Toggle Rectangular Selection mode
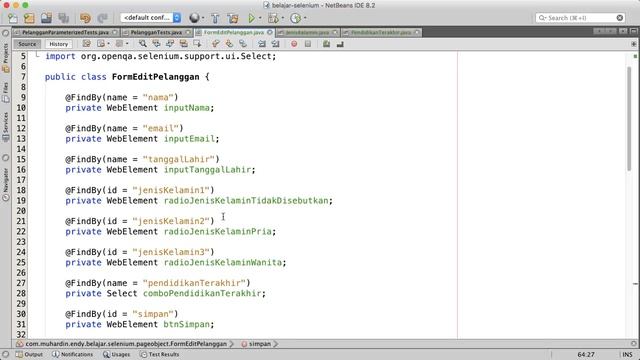Viewport: 640px width, 360px height. click(197, 44)
